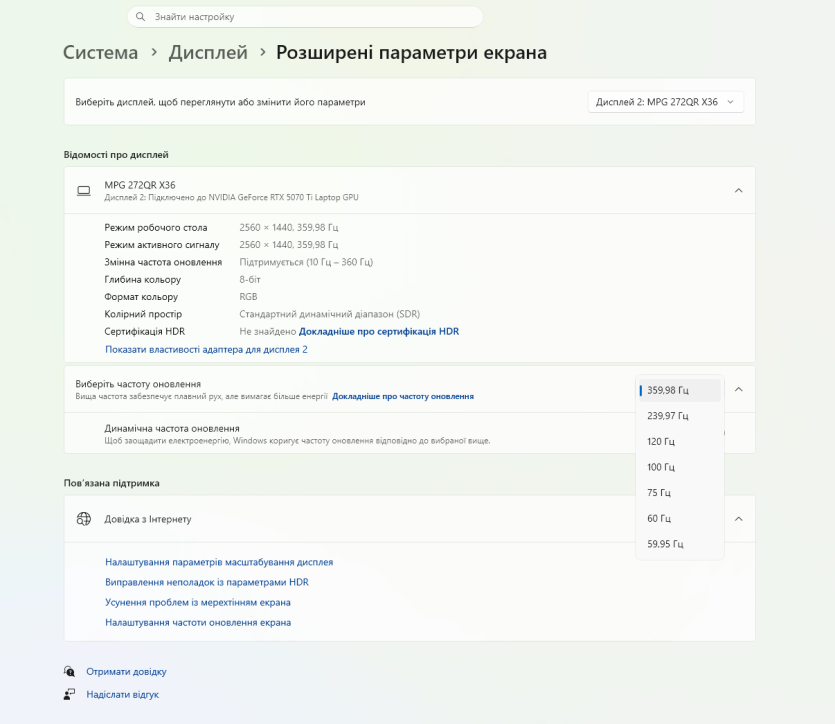Viewport: 835px width, 724px height.
Task: Click the Надіслати відгук feedback icon
Action: pyautogui.click(x=69, y=694)
